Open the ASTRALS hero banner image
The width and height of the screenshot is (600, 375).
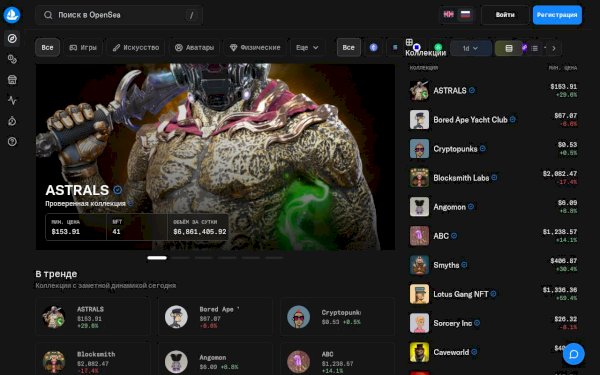tap(215, 157)
